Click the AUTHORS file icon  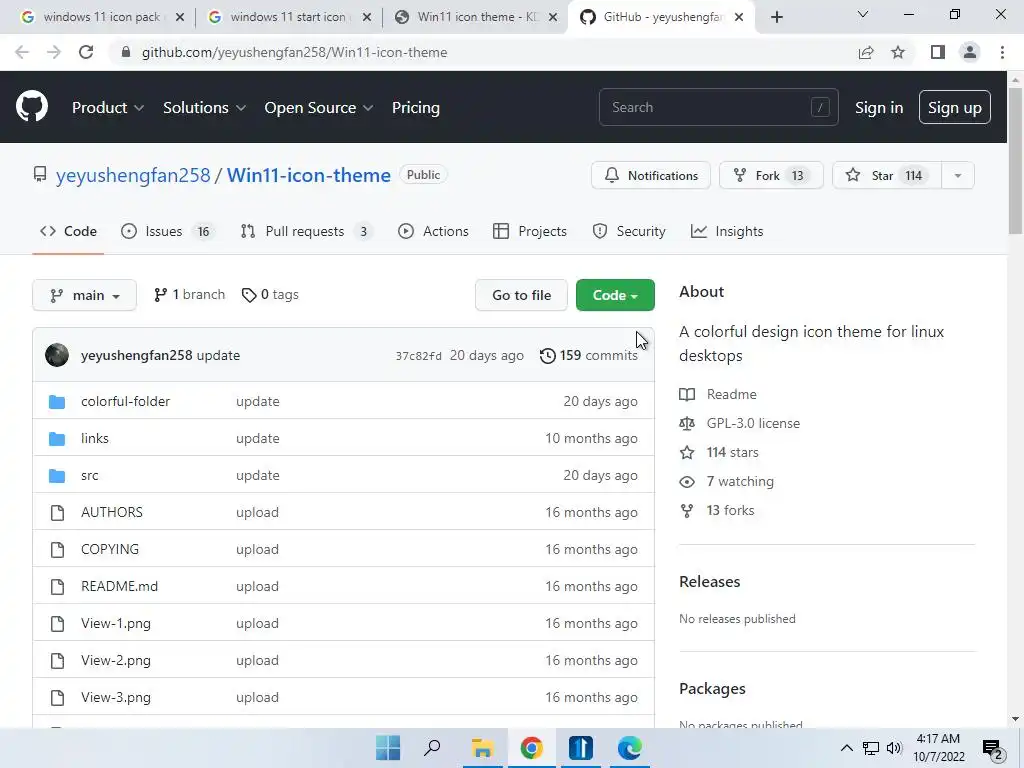[57, 513]
